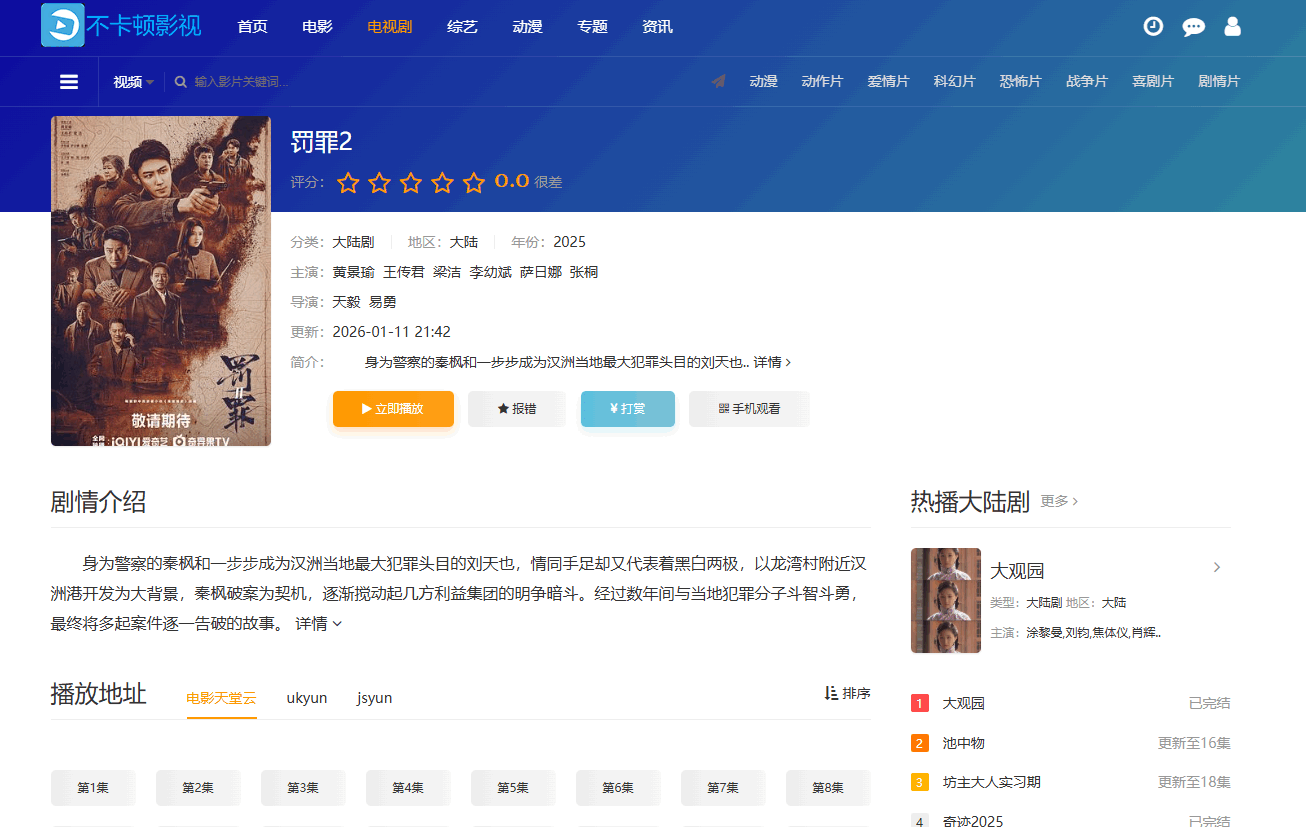Open account via the user profile icon

[x=1232, y=27]
